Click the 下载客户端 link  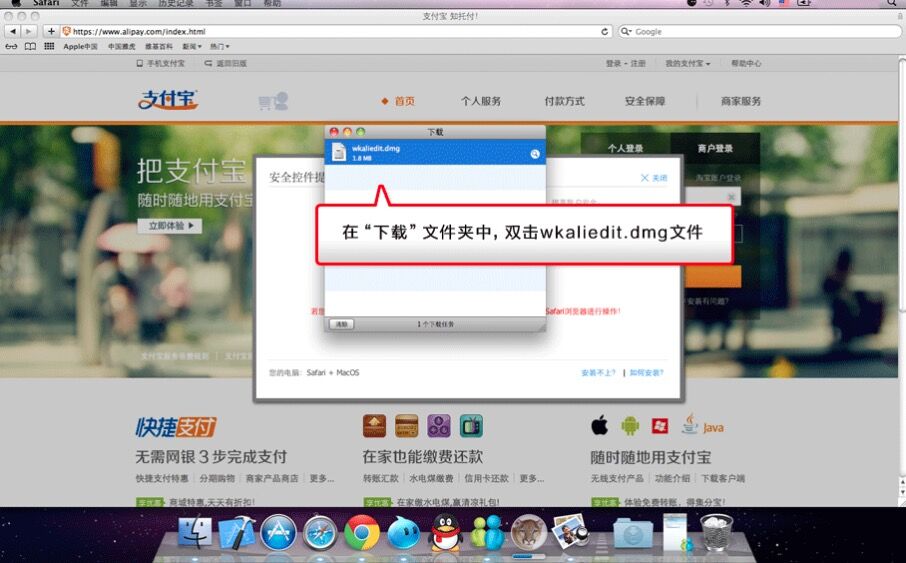pyautogui.click(x=723, y=479)
